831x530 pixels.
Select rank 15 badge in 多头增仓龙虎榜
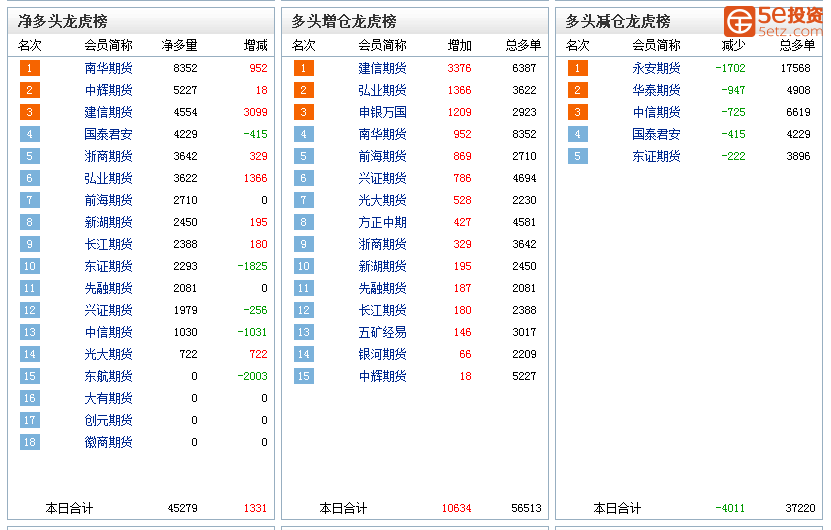point(304,376)
